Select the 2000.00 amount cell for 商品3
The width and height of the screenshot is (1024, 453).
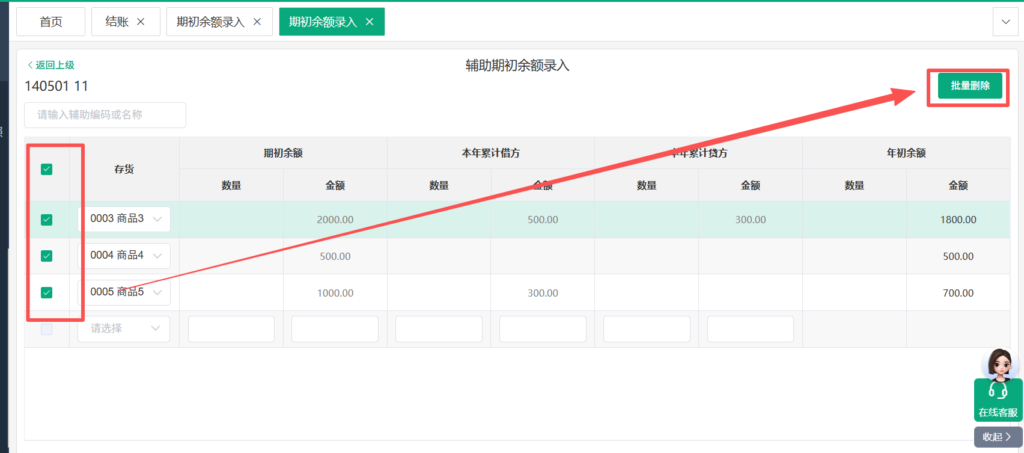(x=334, y=220)
